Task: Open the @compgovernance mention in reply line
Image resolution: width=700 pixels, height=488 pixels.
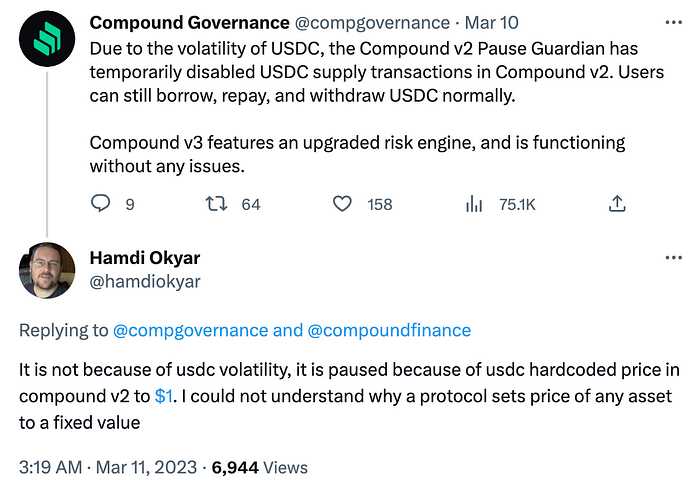Action: coord(189,330)
